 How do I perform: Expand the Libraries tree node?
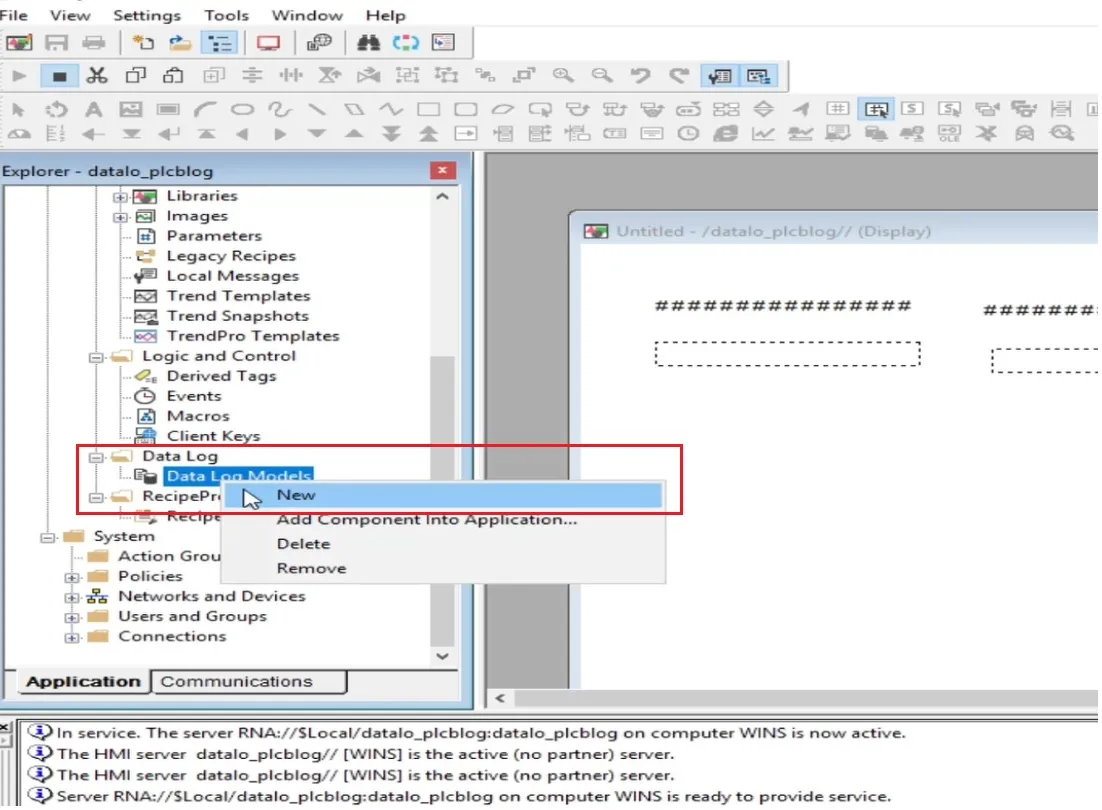120,197
